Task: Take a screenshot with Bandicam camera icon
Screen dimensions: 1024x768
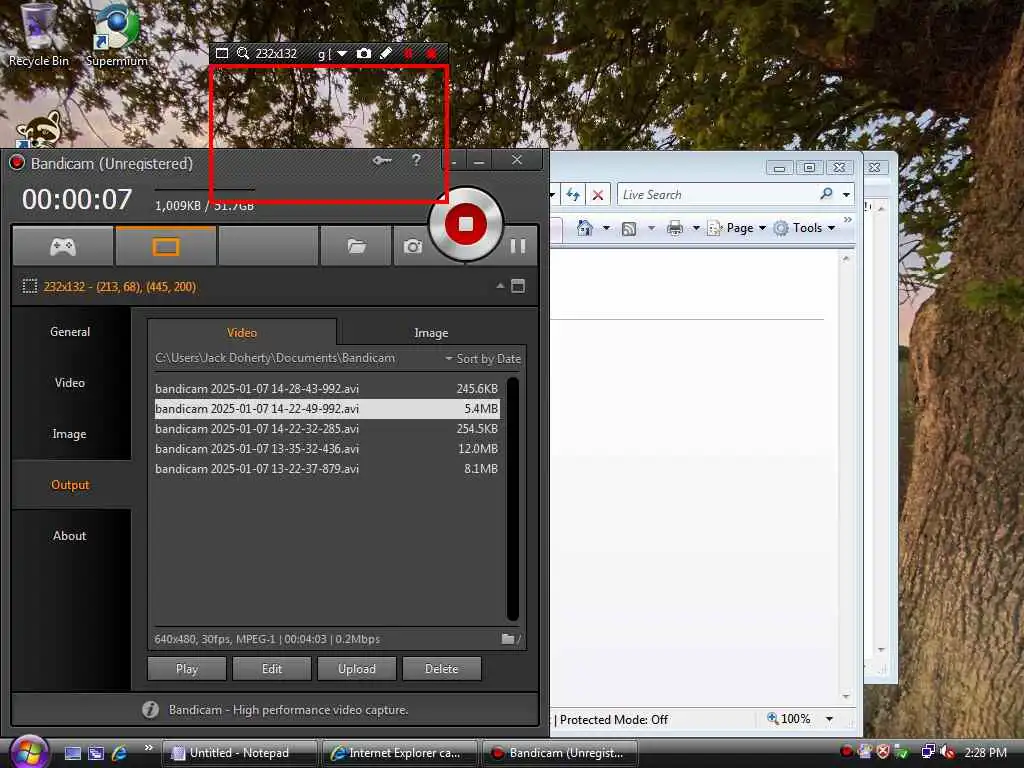Action: tap(412, 246)
